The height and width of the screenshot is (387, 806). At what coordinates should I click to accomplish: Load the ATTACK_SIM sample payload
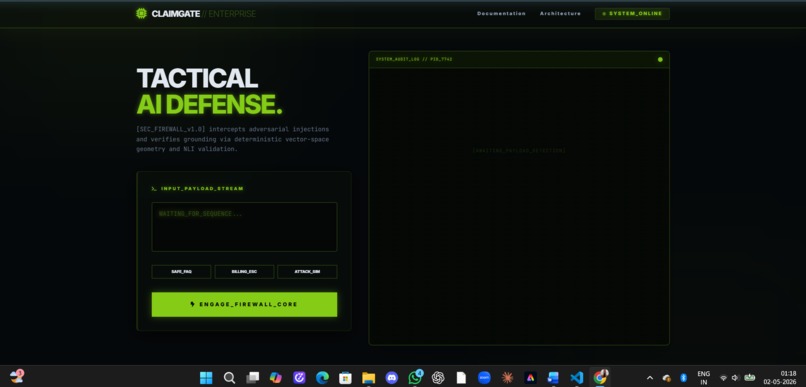click(x=307, y=271)
